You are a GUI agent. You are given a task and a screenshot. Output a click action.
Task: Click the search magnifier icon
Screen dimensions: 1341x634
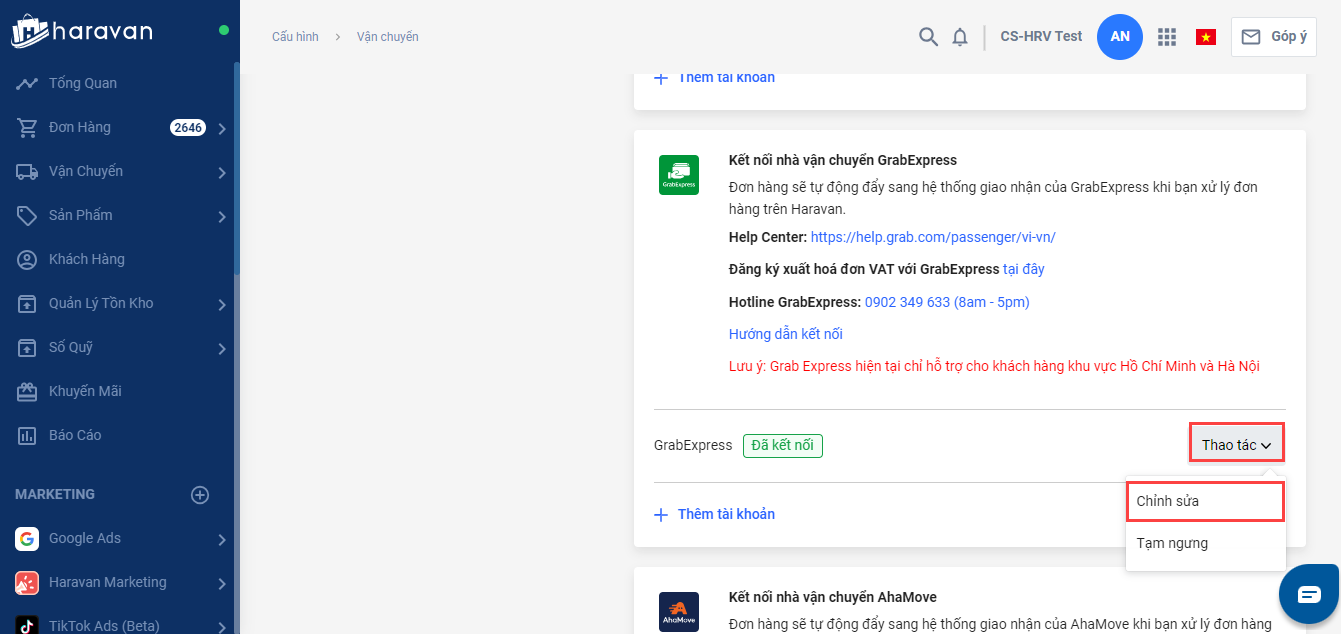928,37
